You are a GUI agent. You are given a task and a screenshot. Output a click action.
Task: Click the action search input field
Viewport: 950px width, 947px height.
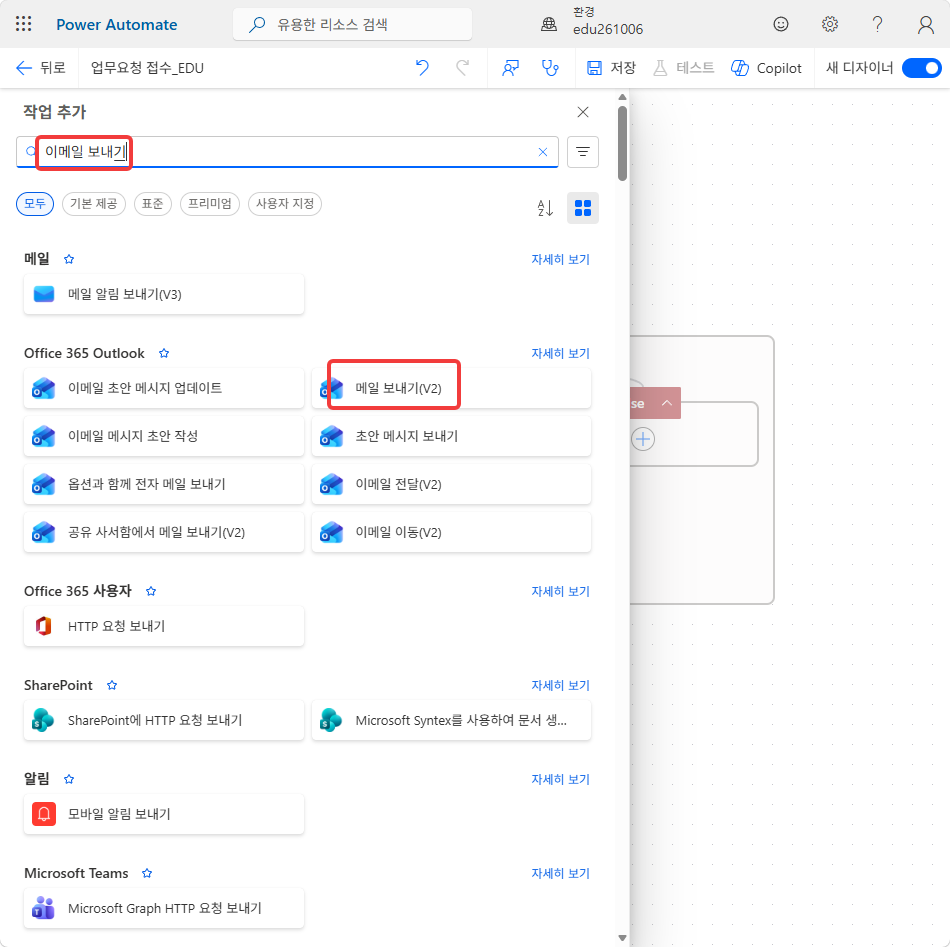click(x=287, y=151)
